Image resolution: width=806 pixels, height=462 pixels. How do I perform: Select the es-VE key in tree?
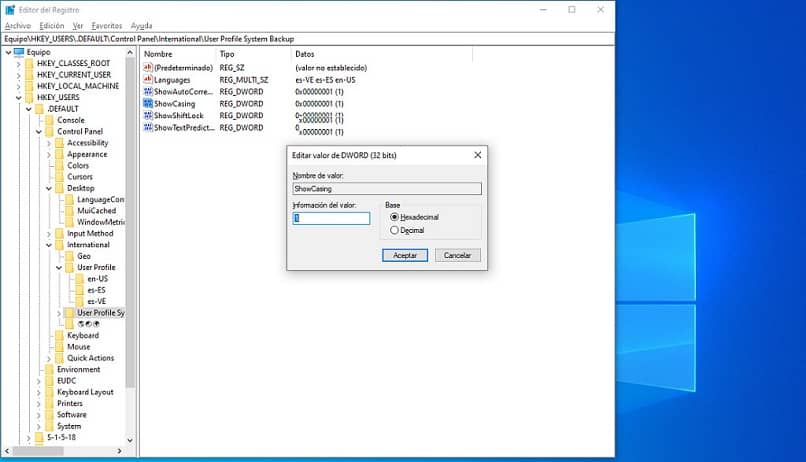(x=97, y=301)
